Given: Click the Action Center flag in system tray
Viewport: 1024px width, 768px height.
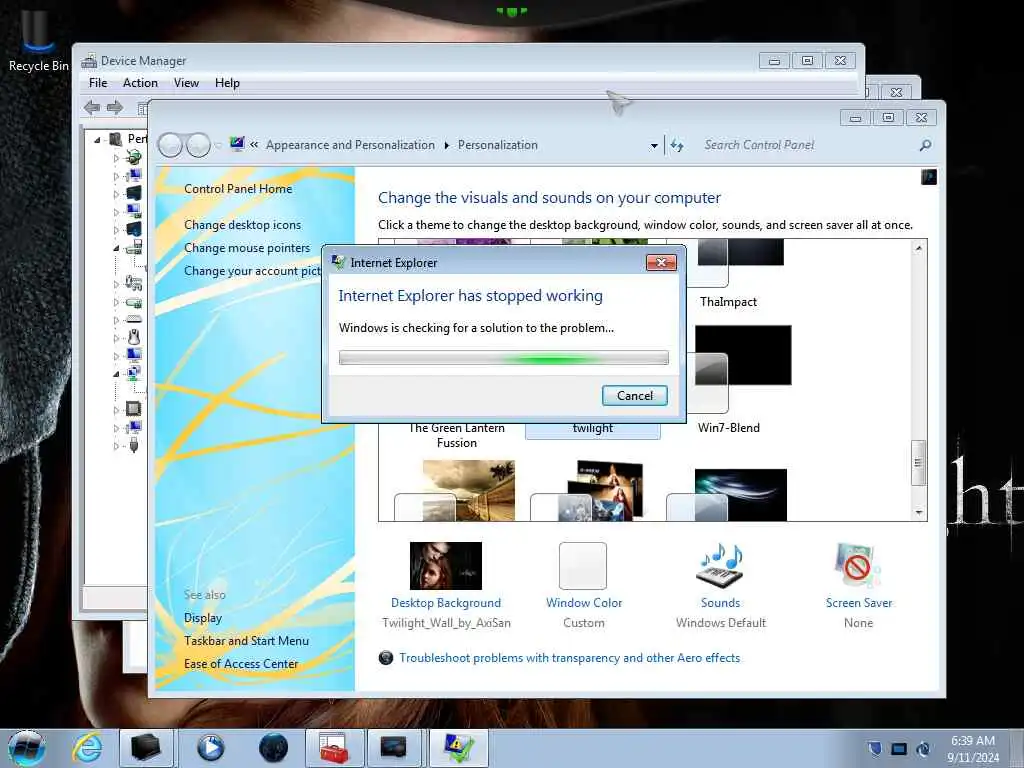Looking at the screenshot, I should pyautogui.click(x=875, y=748).
